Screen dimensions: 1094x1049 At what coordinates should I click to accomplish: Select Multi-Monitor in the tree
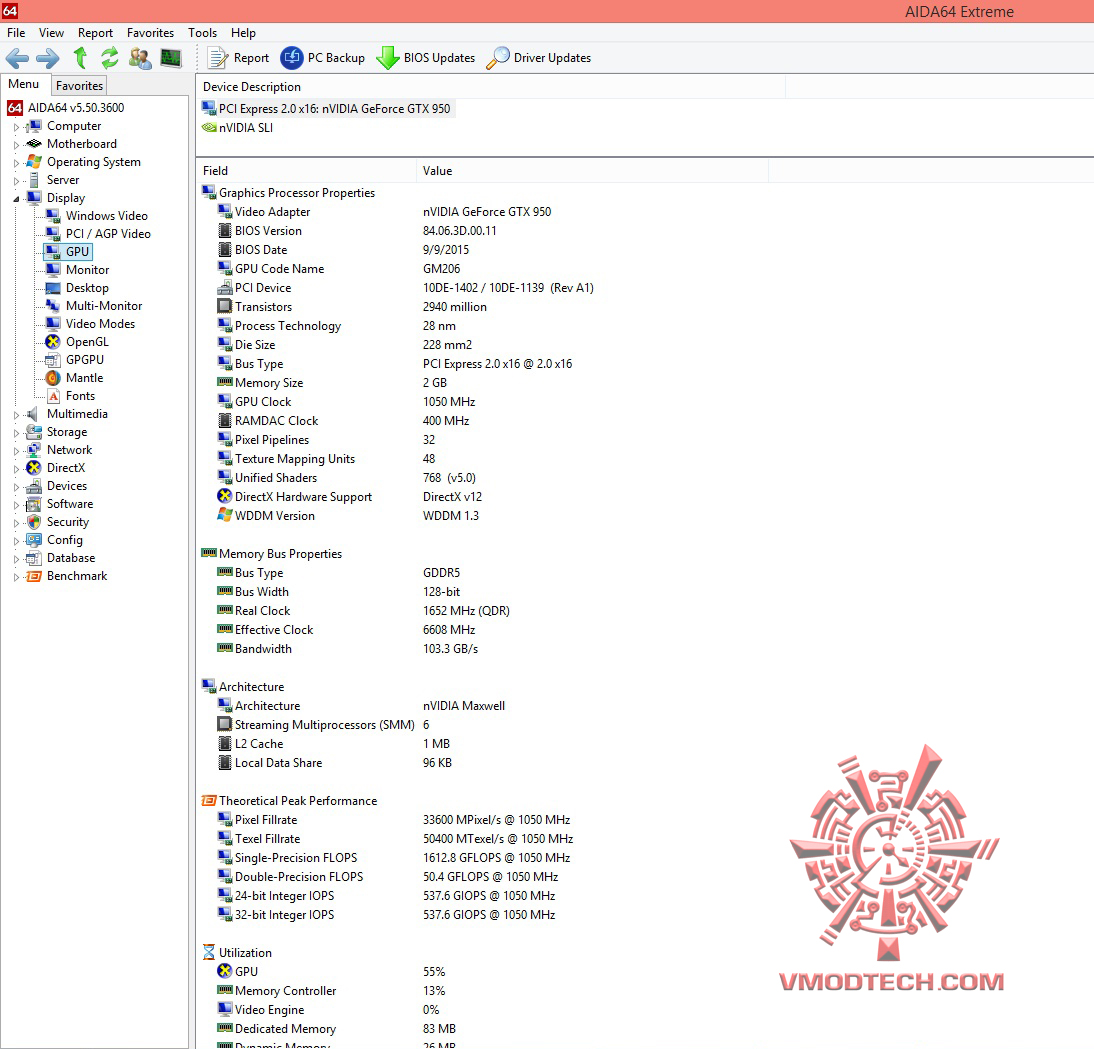coord(104,306)
